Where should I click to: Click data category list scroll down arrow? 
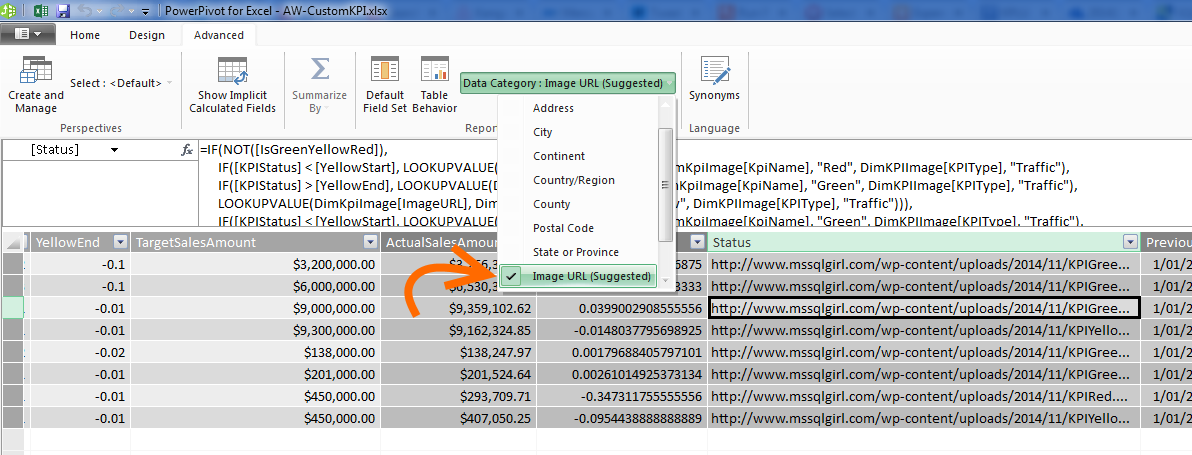click(665, 280)
